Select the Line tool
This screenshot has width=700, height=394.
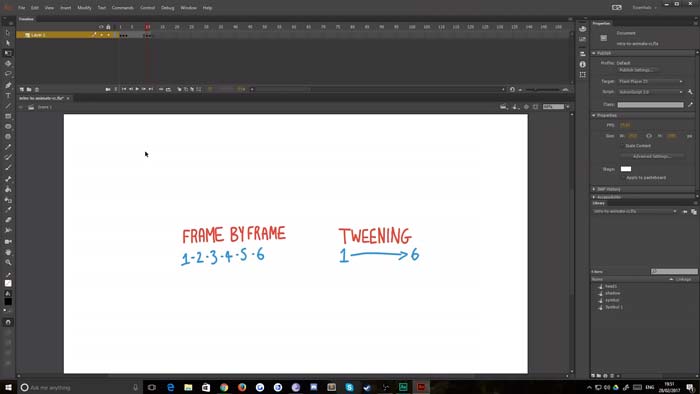(x=8, y=106)
